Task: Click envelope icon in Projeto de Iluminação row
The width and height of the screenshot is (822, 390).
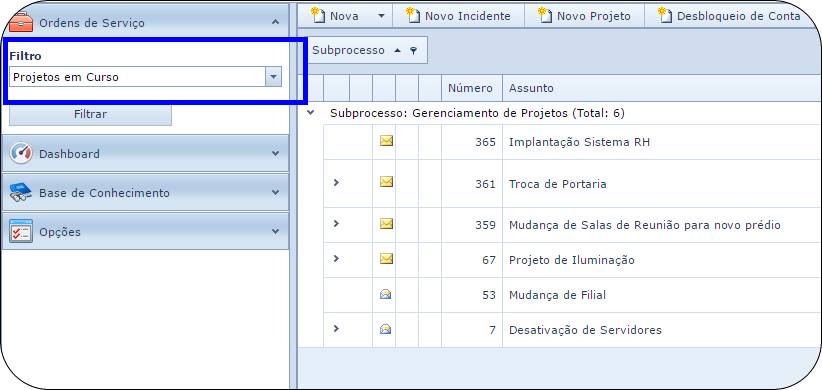Action: click(x=386, y=259)
